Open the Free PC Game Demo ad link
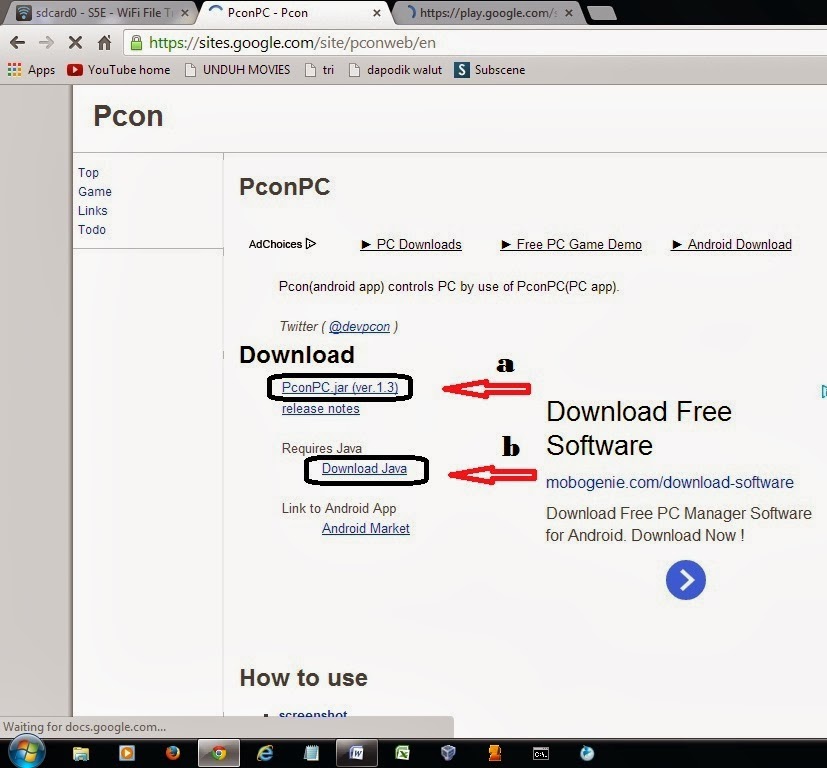This screenshot has height=768, width=827. coord(571,244)
